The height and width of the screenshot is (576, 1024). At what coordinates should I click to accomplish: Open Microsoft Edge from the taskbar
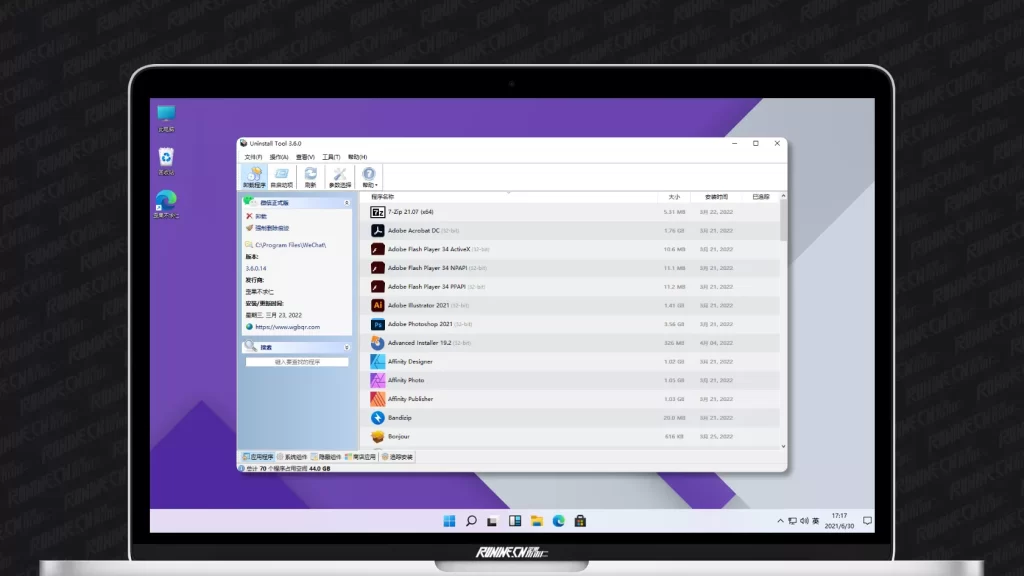[559, 521]
